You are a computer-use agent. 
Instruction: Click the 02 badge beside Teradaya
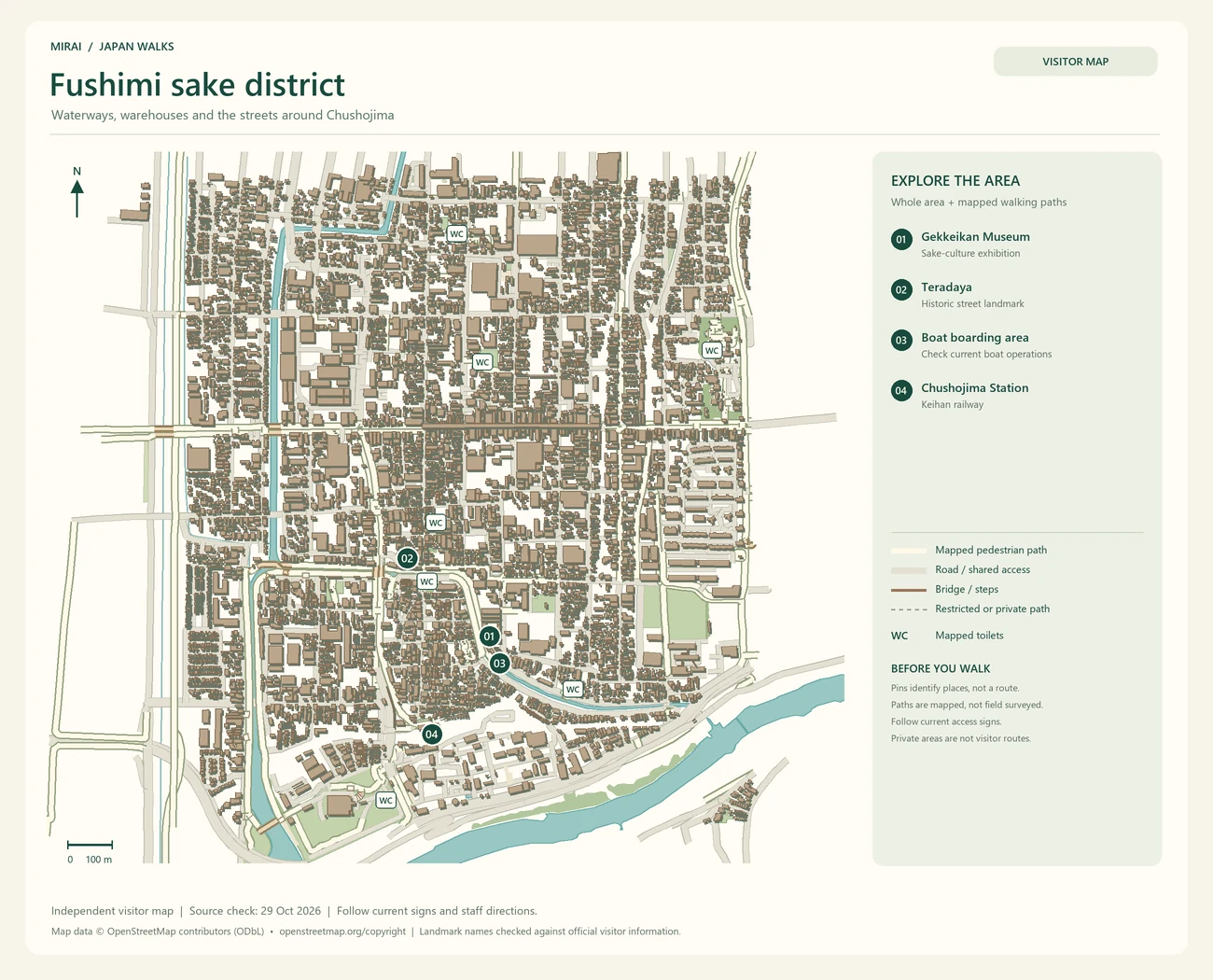901,289
